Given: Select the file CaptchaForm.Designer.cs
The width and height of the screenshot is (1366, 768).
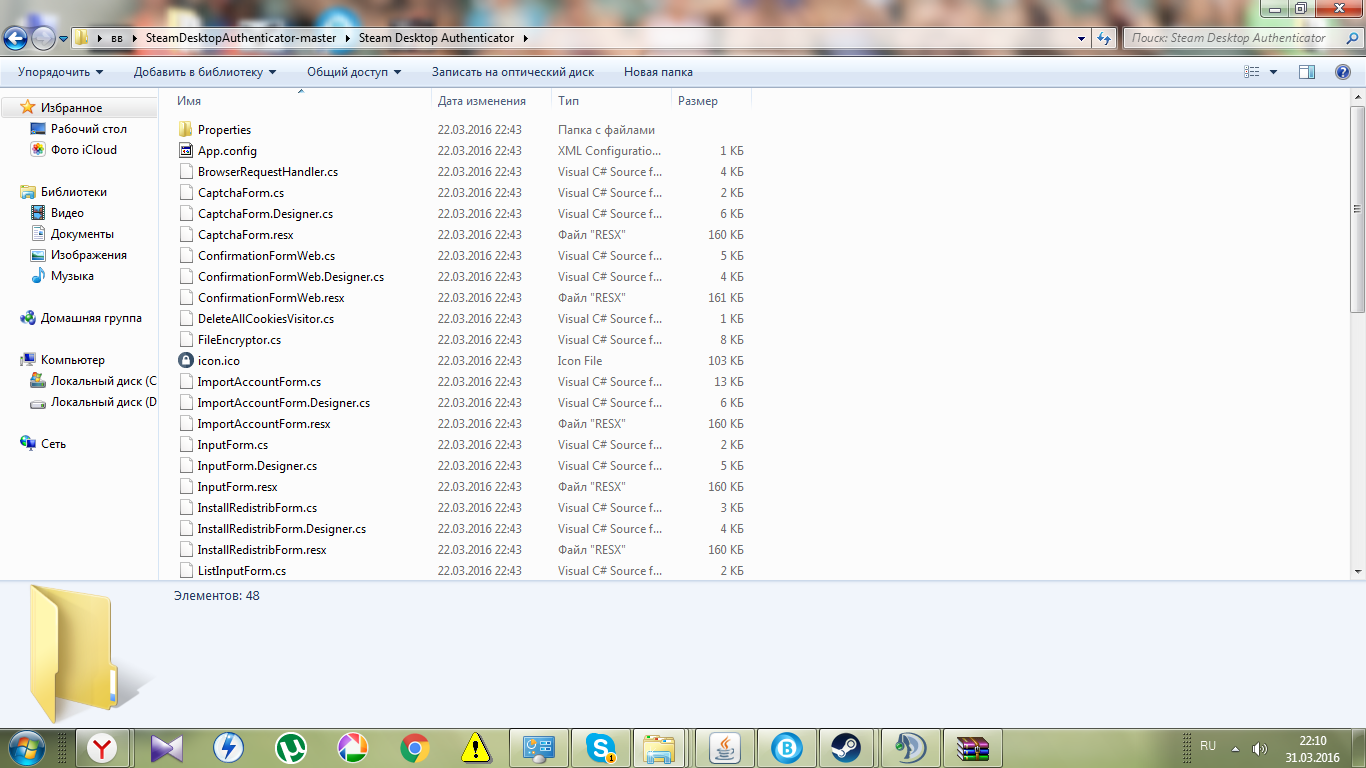Looking at the screenshot, I should [265, 214].
